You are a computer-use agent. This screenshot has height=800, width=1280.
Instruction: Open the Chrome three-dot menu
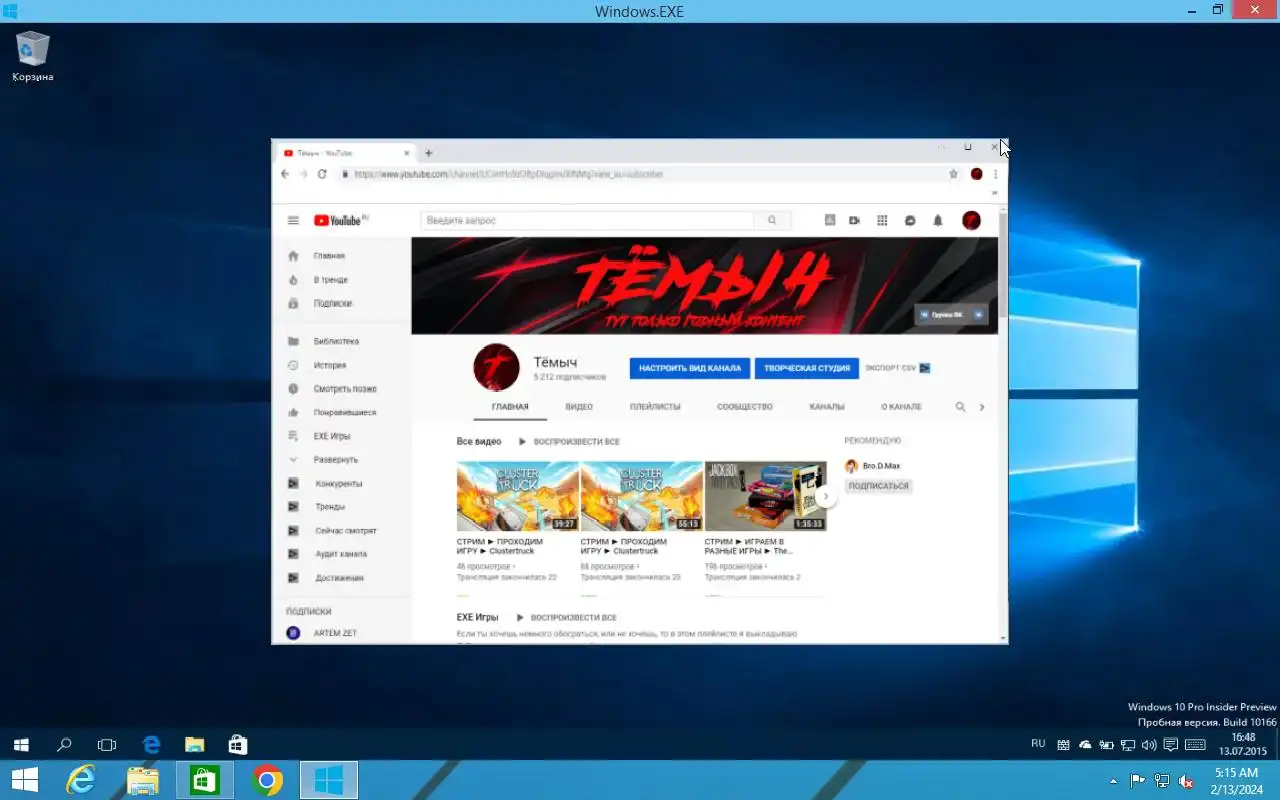pos(995,174)
